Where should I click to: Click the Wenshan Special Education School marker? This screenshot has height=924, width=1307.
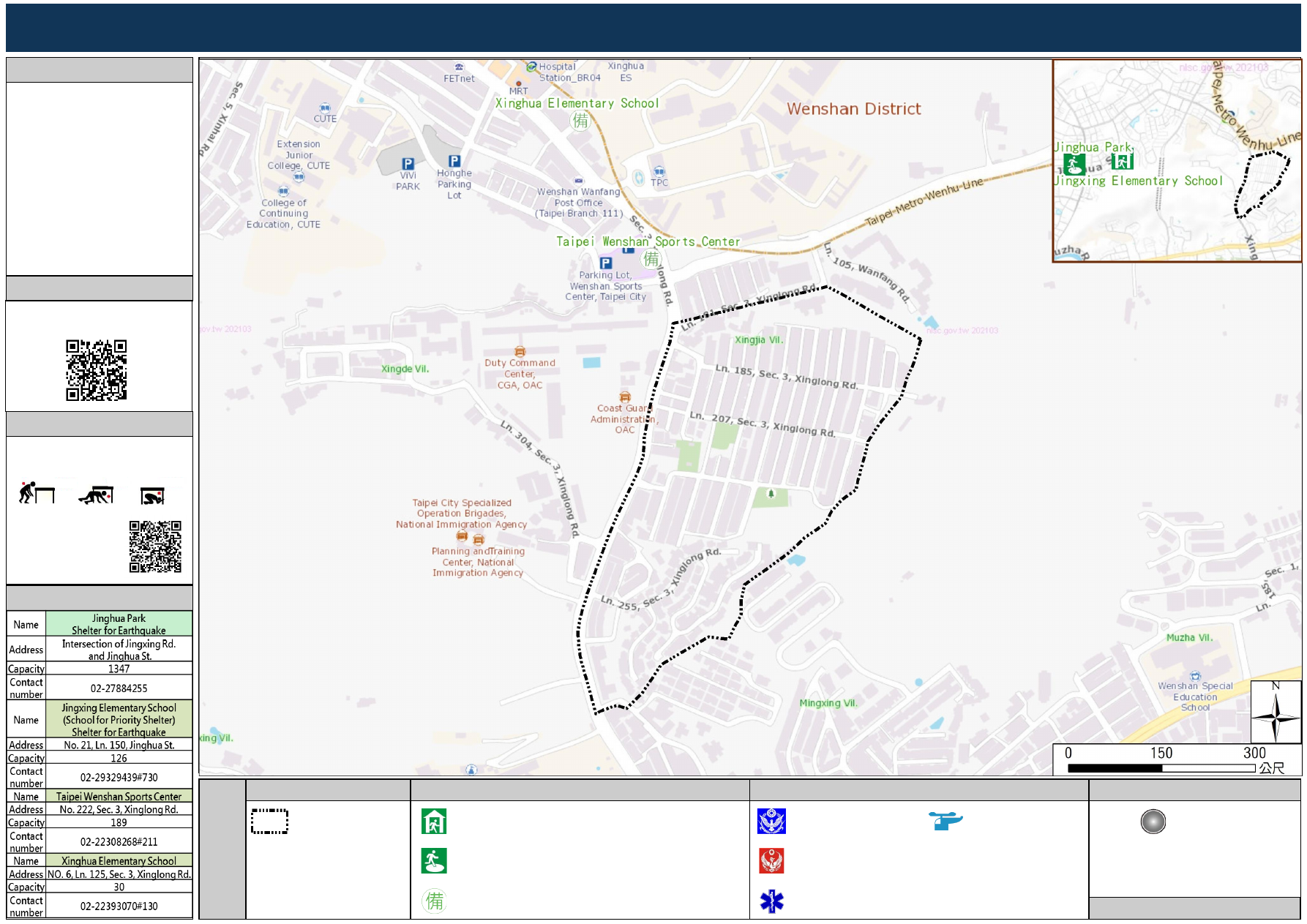1195,676
